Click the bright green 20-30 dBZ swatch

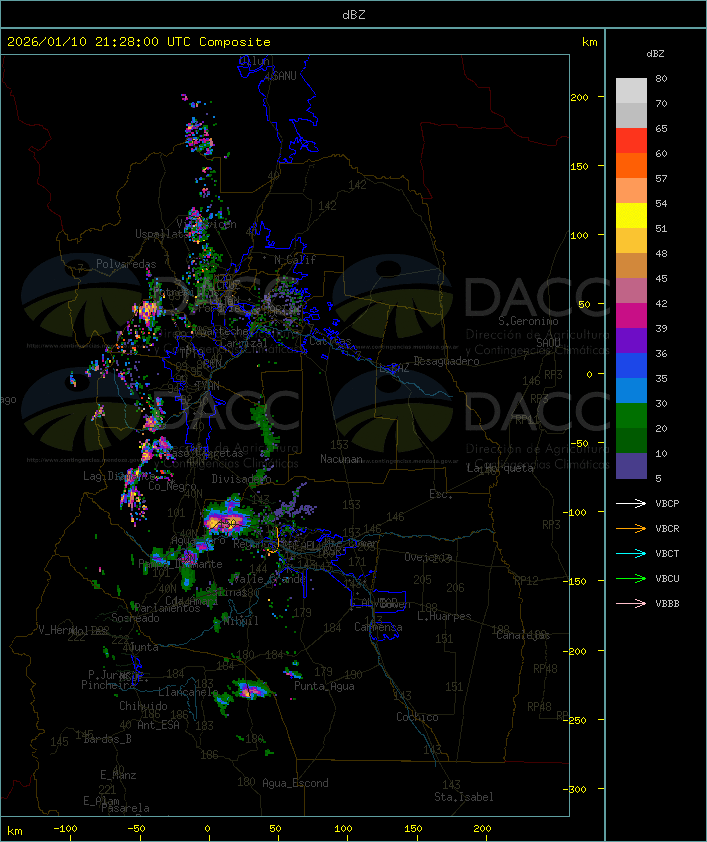pos(631,416)
